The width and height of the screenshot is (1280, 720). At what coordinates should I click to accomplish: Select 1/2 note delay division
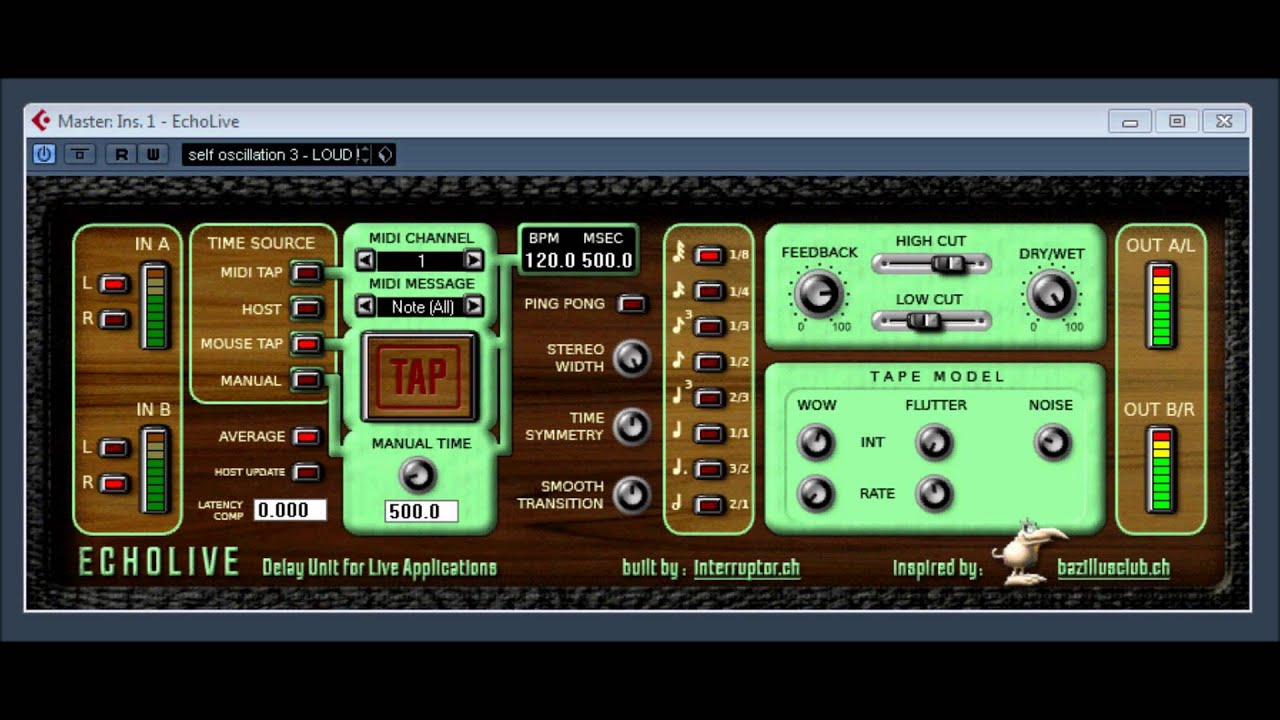click(709, 362)
